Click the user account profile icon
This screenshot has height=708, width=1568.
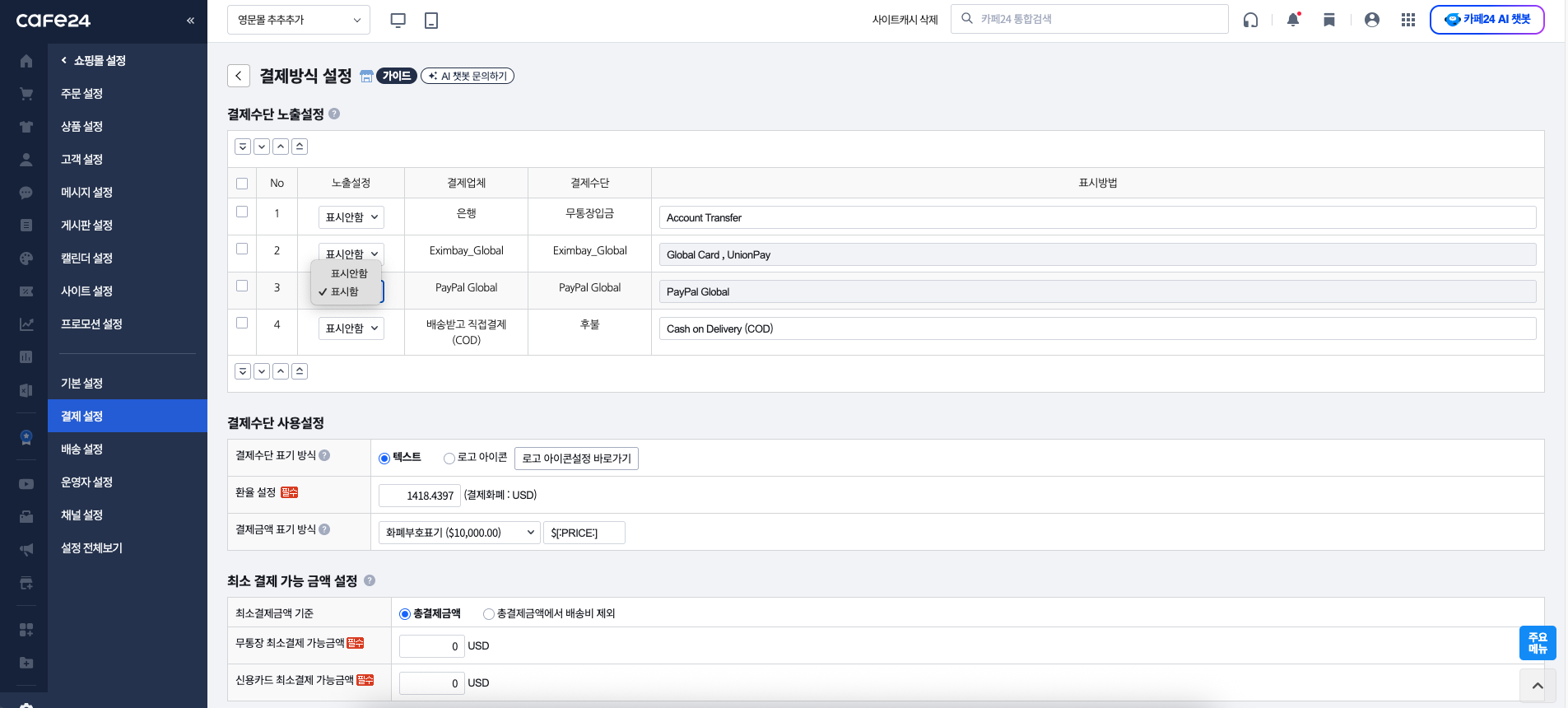1371,20
